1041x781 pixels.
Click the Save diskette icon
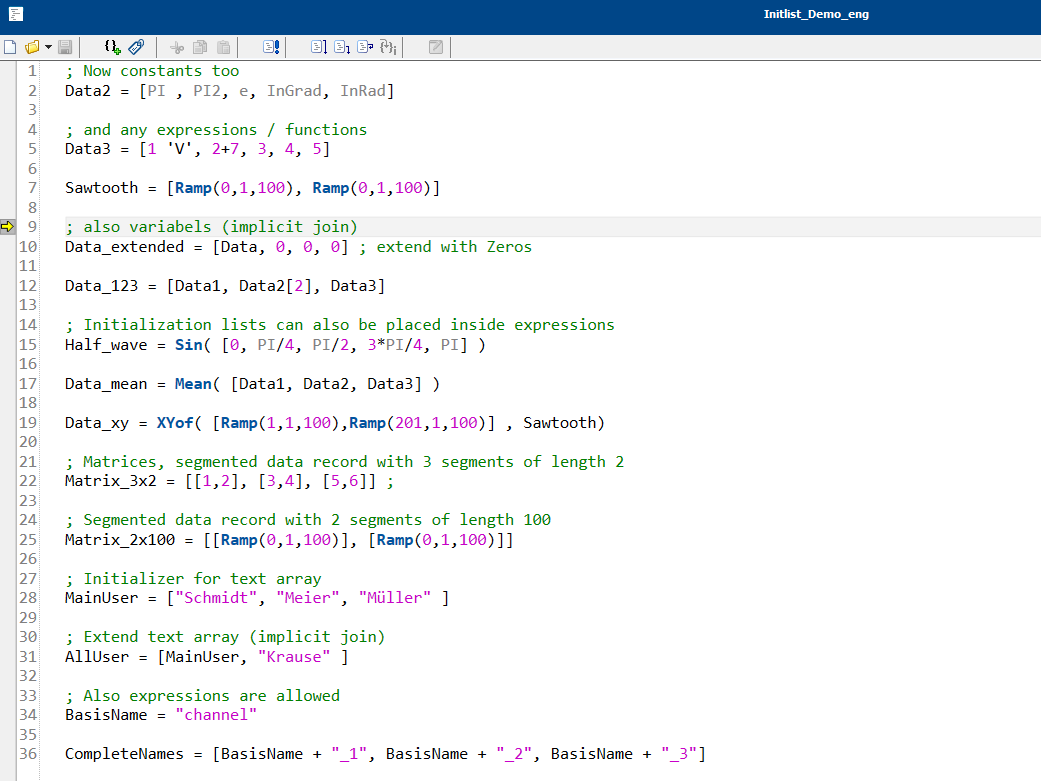[x=65, y=47]
